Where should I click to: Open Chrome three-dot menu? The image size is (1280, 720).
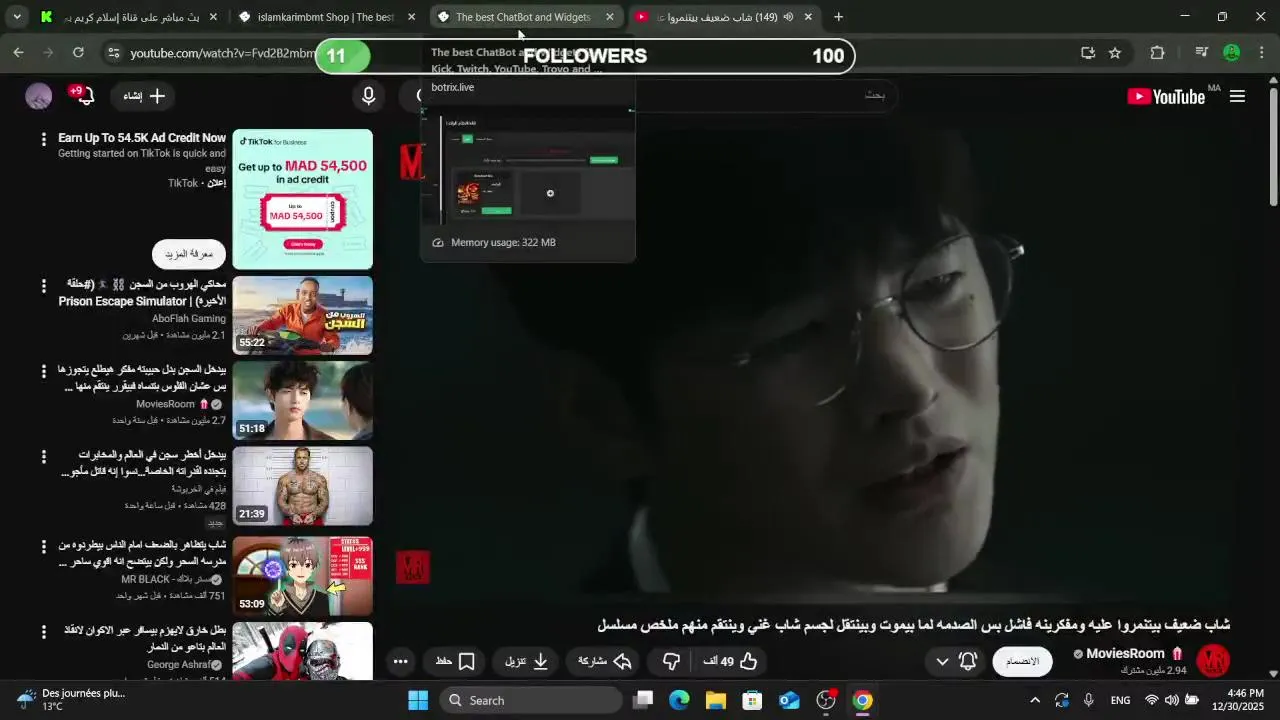(1263, 53)
